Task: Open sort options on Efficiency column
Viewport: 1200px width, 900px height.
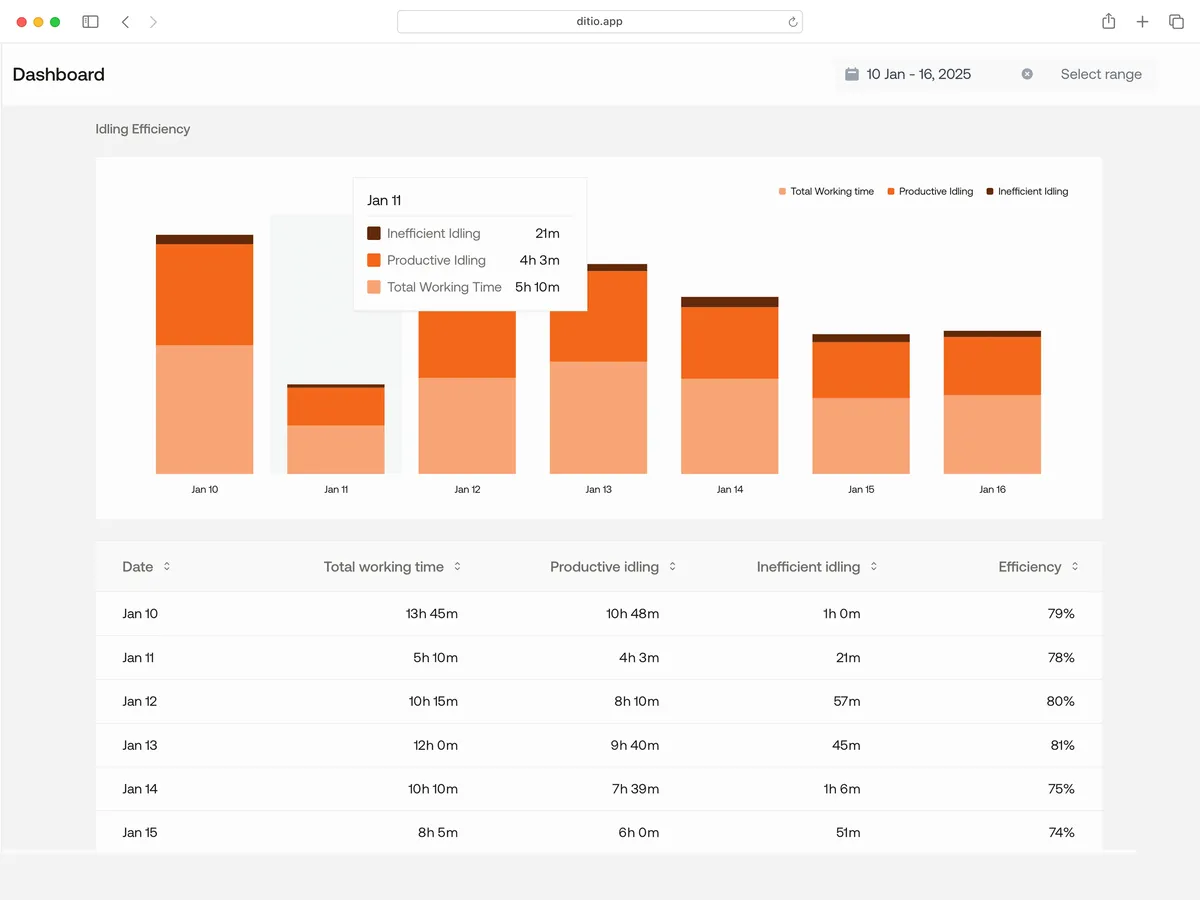Action: [1075, 566]
